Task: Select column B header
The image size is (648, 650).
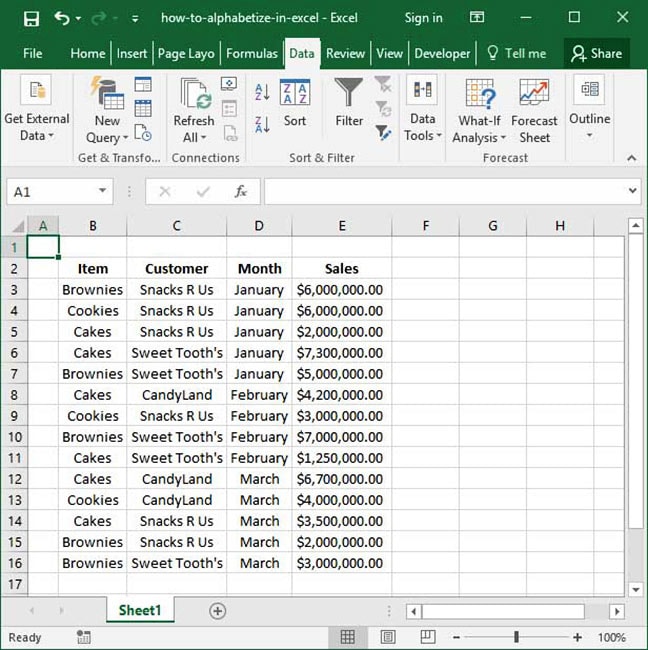Action: coord(93,226)
